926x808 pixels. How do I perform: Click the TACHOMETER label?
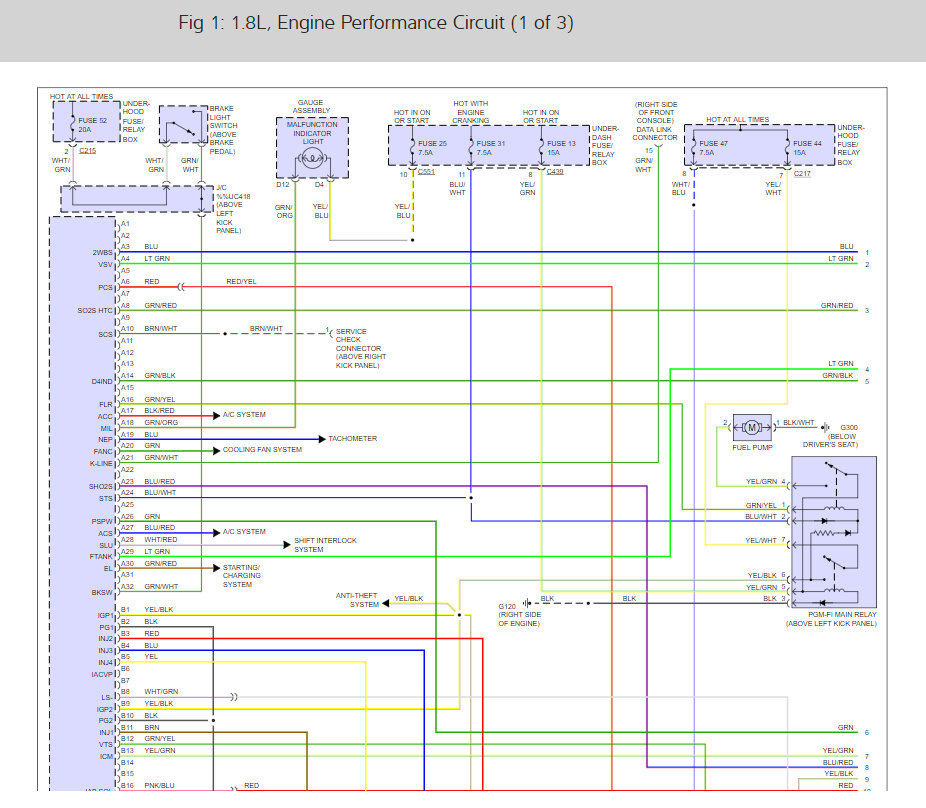coord(353,439)
